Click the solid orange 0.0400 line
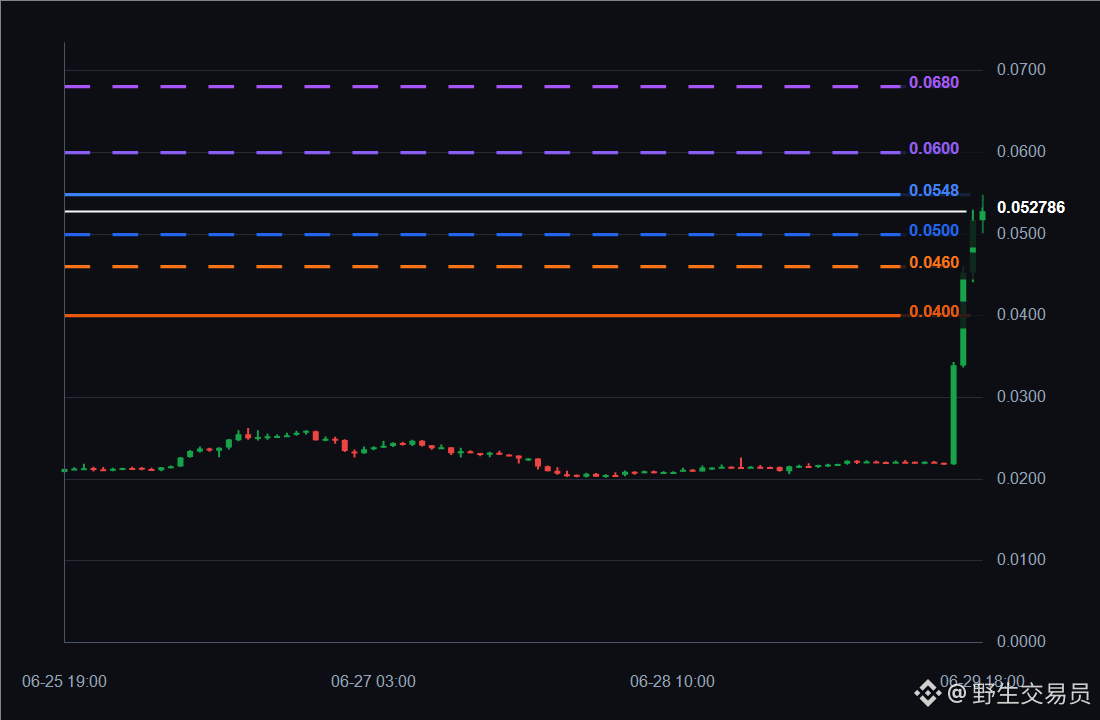Screen dimensions: 1100x720 point(483,316)
